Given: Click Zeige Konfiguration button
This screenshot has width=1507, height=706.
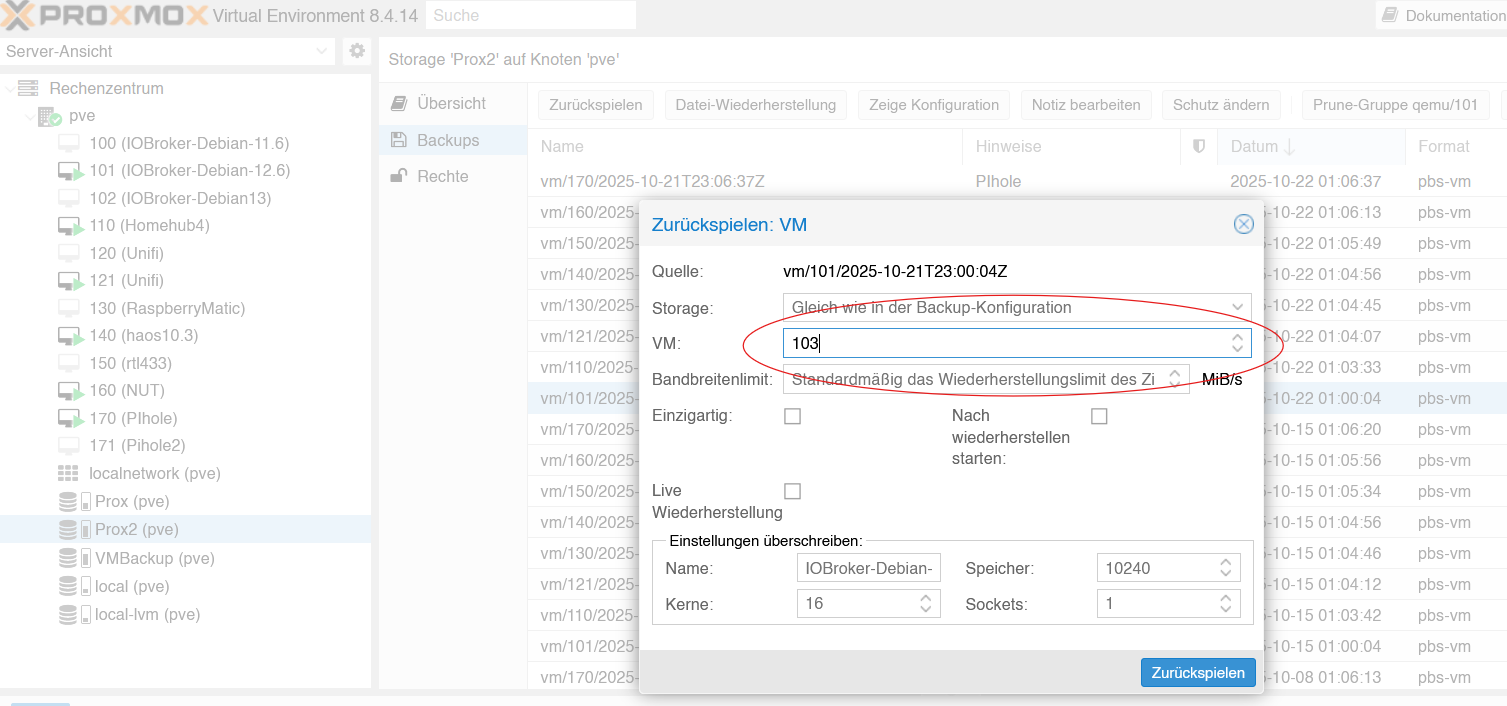Looking at the screenshot, I should tap(934, 104).
